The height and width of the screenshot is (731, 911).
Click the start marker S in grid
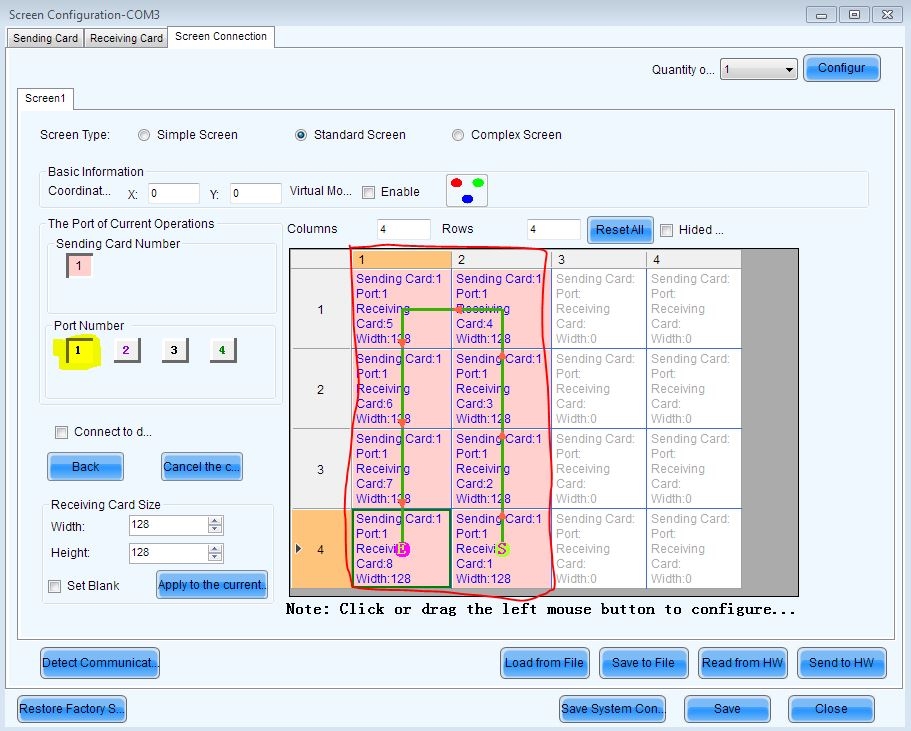tap(502, 549)
